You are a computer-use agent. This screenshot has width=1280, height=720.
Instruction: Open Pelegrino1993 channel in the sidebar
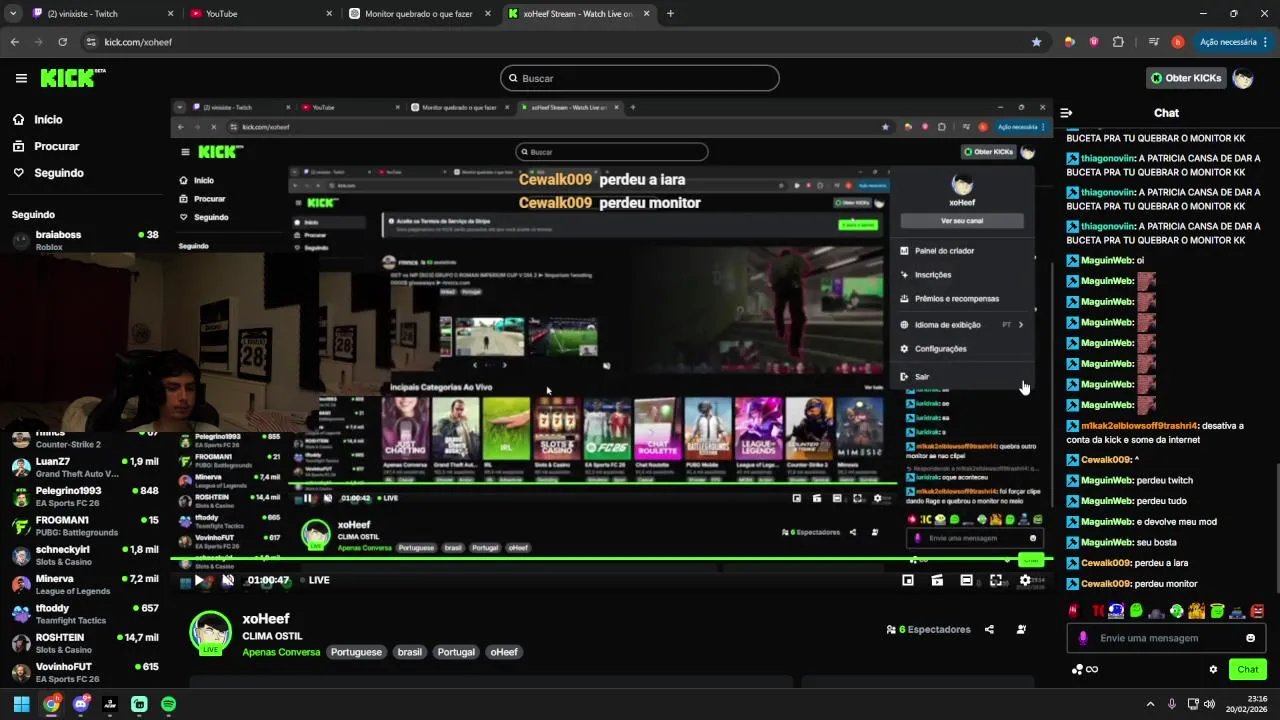point(85,497)
